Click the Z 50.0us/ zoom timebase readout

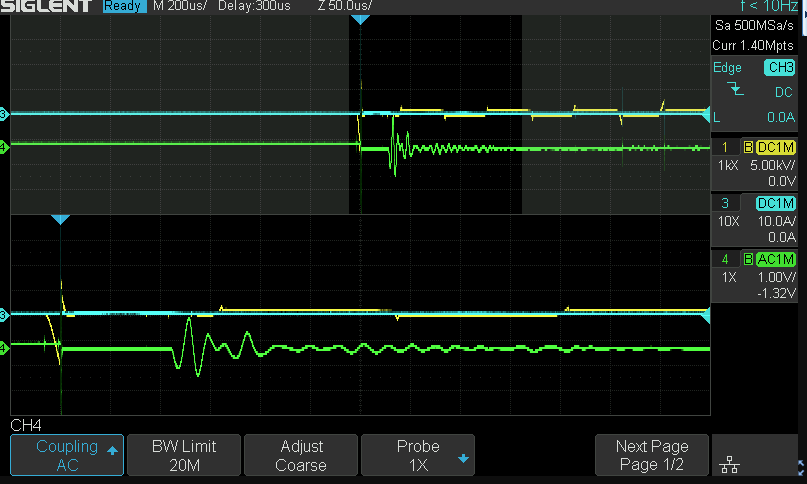point(344,6)
